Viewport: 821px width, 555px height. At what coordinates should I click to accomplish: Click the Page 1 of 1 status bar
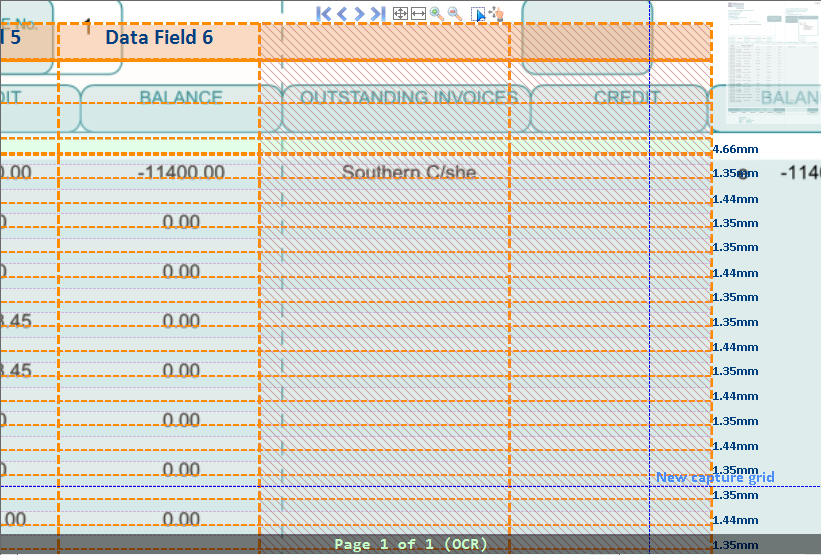pyautogui.click(x=410, y=545)
